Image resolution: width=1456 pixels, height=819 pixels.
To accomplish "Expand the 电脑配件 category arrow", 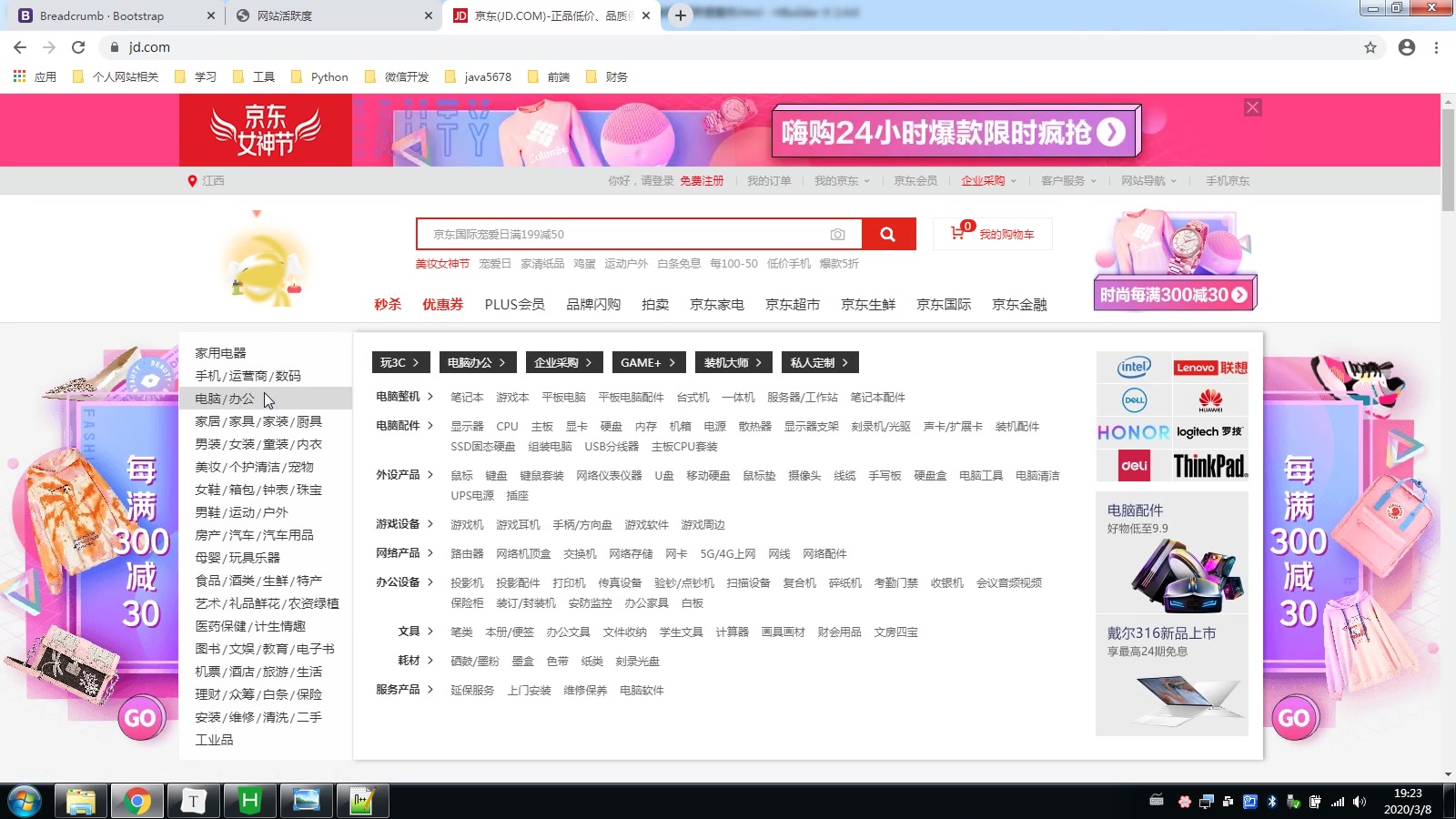I will [430, 426].
